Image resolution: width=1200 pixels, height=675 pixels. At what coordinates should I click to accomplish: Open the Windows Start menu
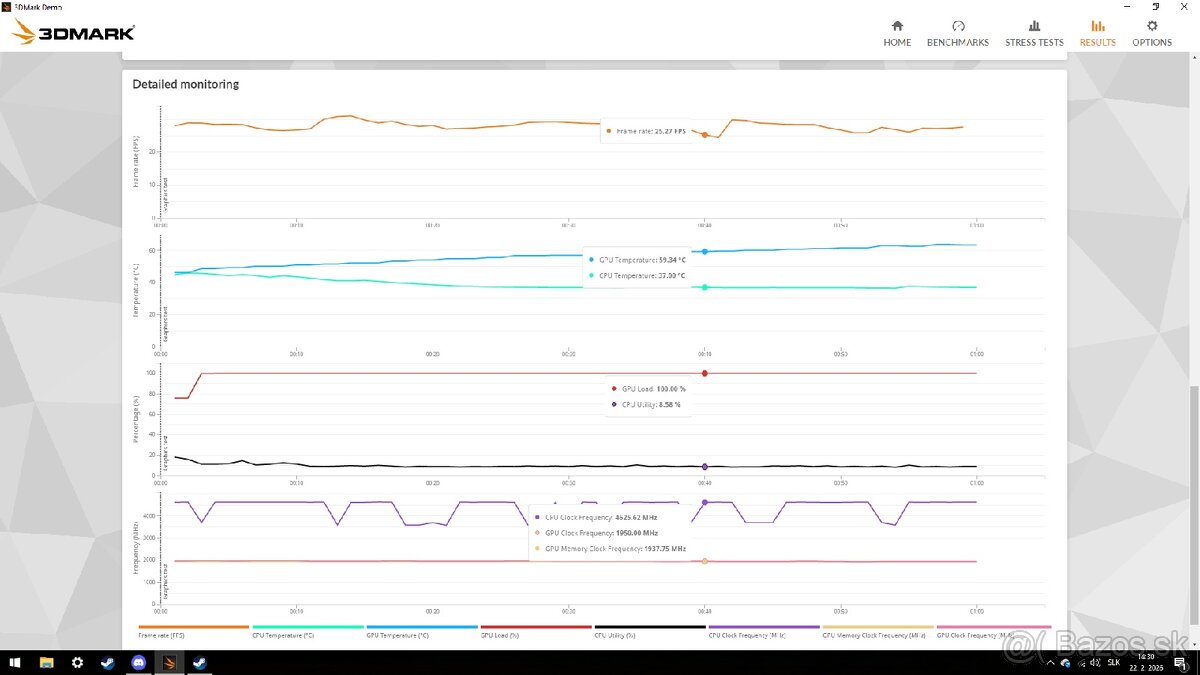pos(14,662)
